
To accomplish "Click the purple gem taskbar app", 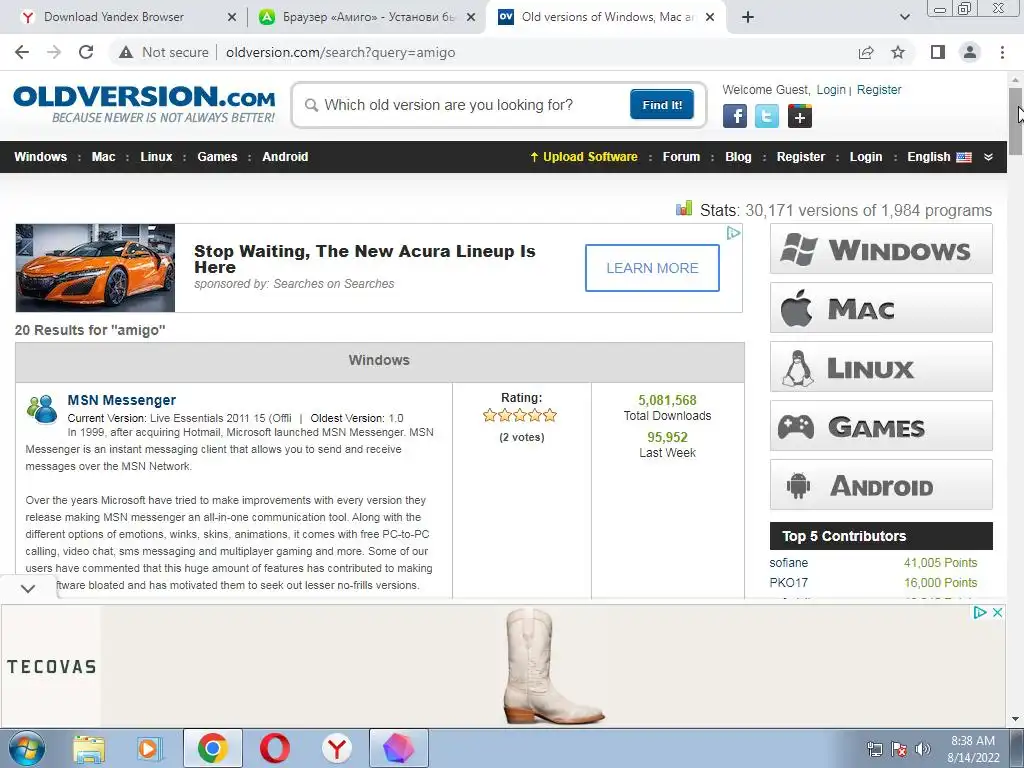I will (399, 748).
